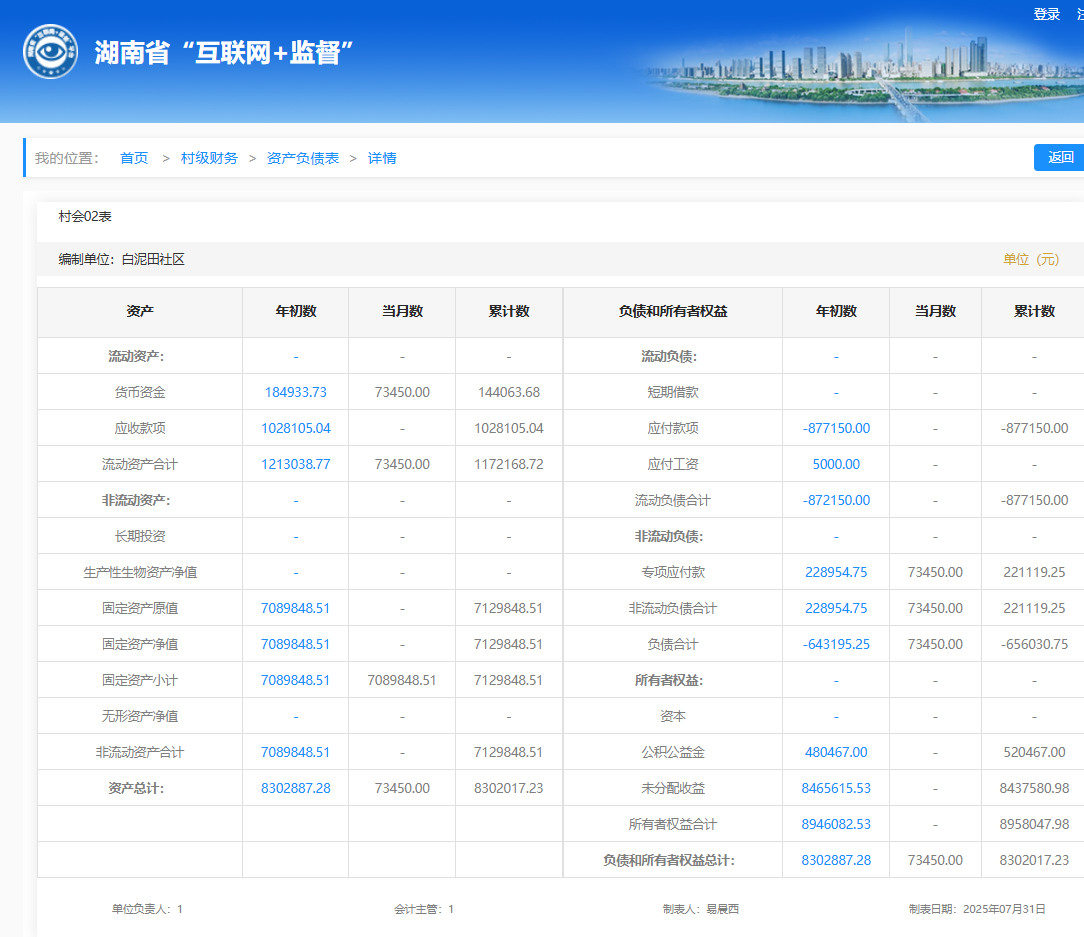This screenshot has width=1084, height=937.
Task: Open 流动资产合计 value 1213038.77
Action: tap(295, 464)
